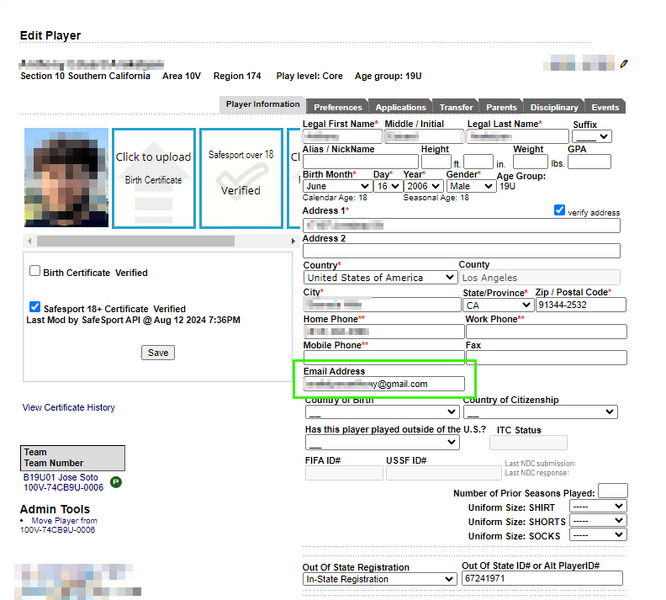Viewport: 666px width, 600px height.
Task: Switch to the Applications tab
Action: coord(401,107)
